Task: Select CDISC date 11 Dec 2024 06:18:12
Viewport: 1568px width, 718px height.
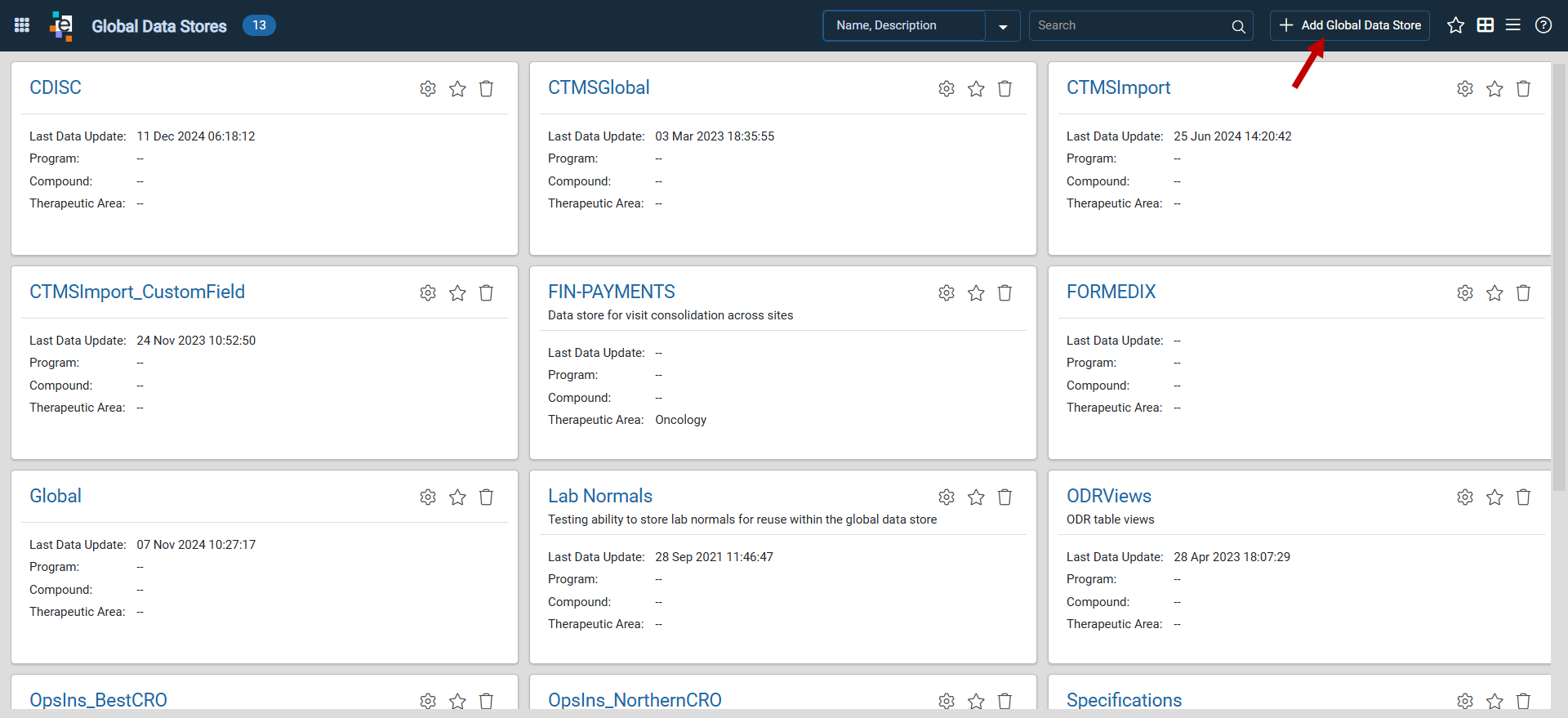Action: coord(196,136)
